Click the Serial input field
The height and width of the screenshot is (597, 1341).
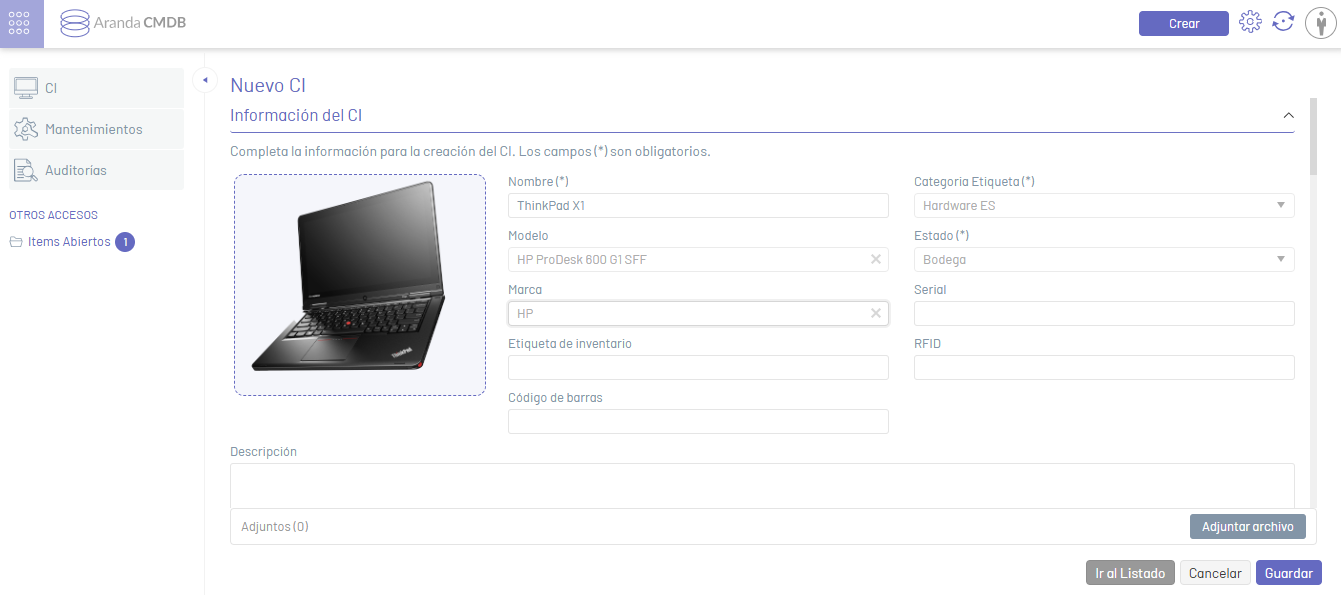coord(1103,314)
